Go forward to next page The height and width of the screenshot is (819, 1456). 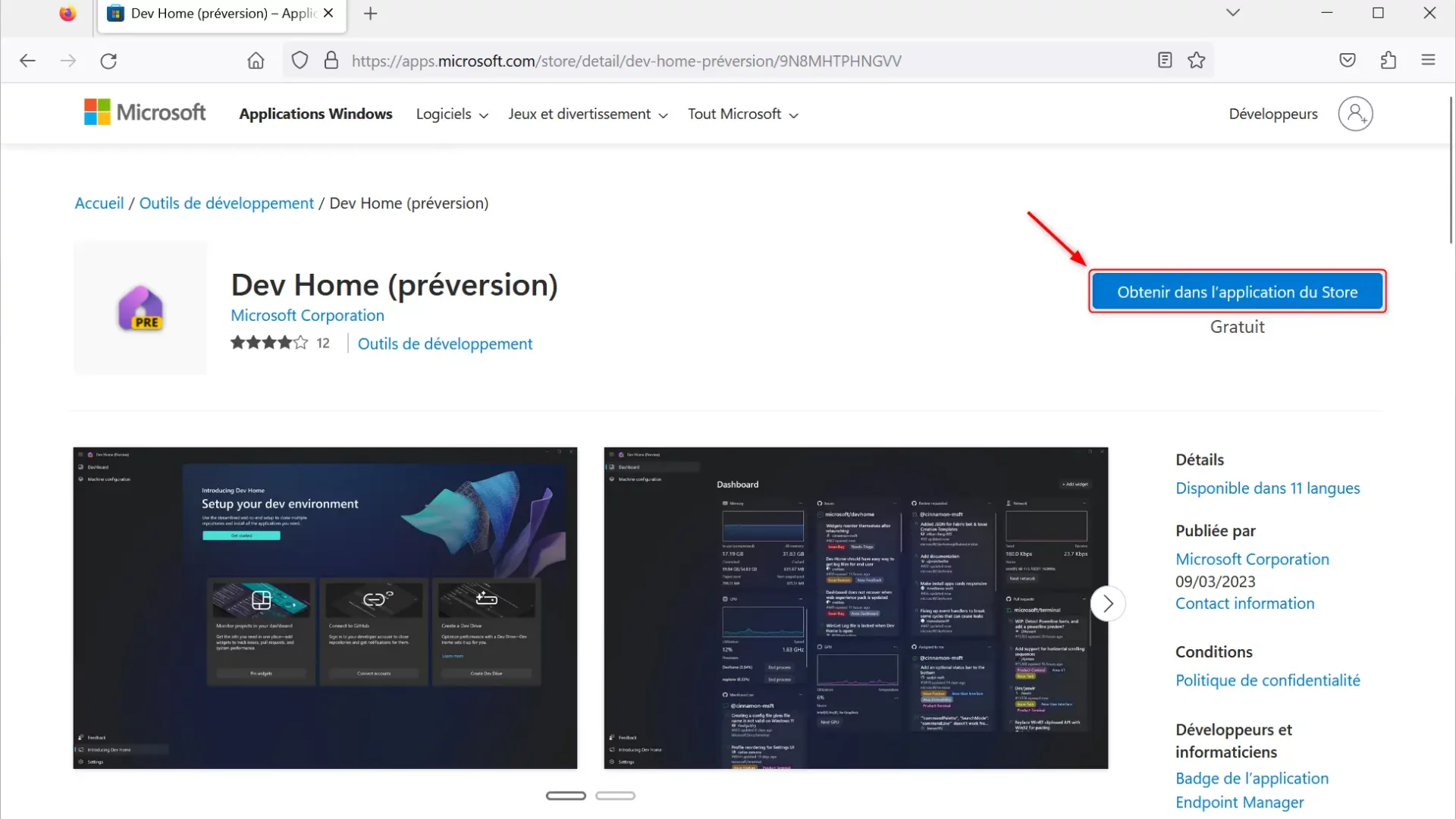point(68,61)
